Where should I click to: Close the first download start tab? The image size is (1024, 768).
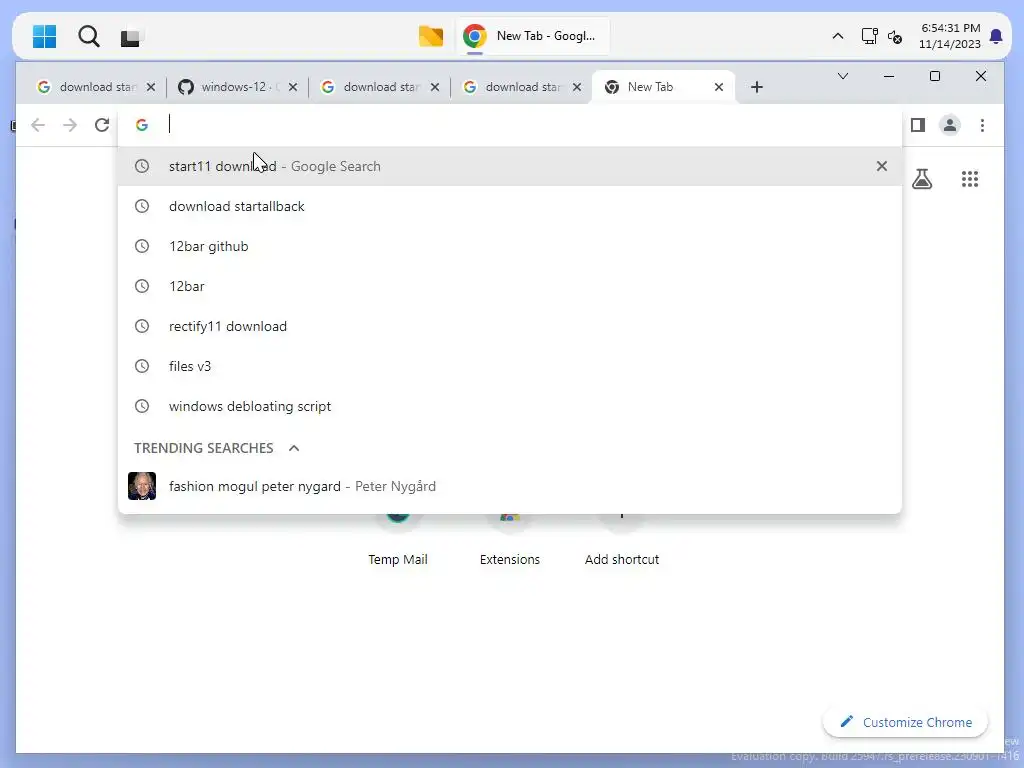tap(151, 87)
